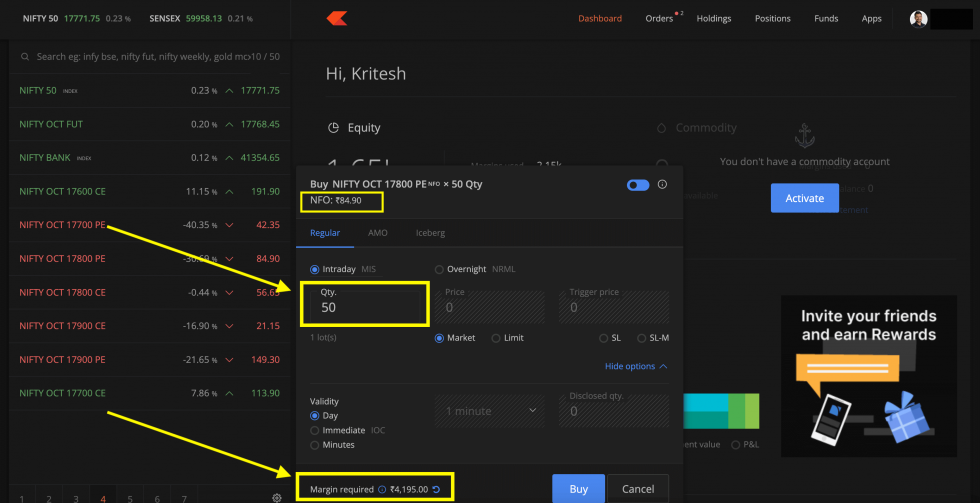The image size is (980, 503).
Task: Select NIFTY OCT 17900 PE row
Action: point(149,360)
